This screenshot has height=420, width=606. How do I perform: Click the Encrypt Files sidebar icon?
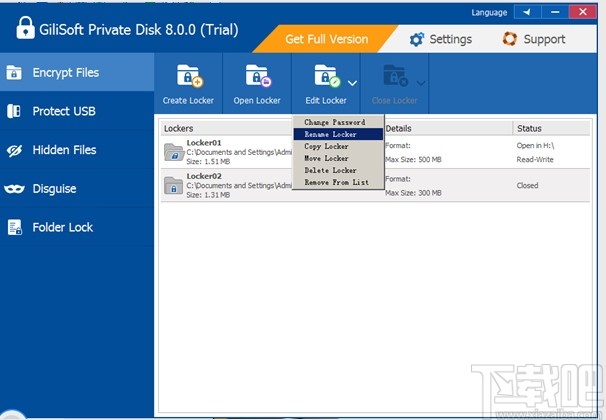click(x=14, y=72)
